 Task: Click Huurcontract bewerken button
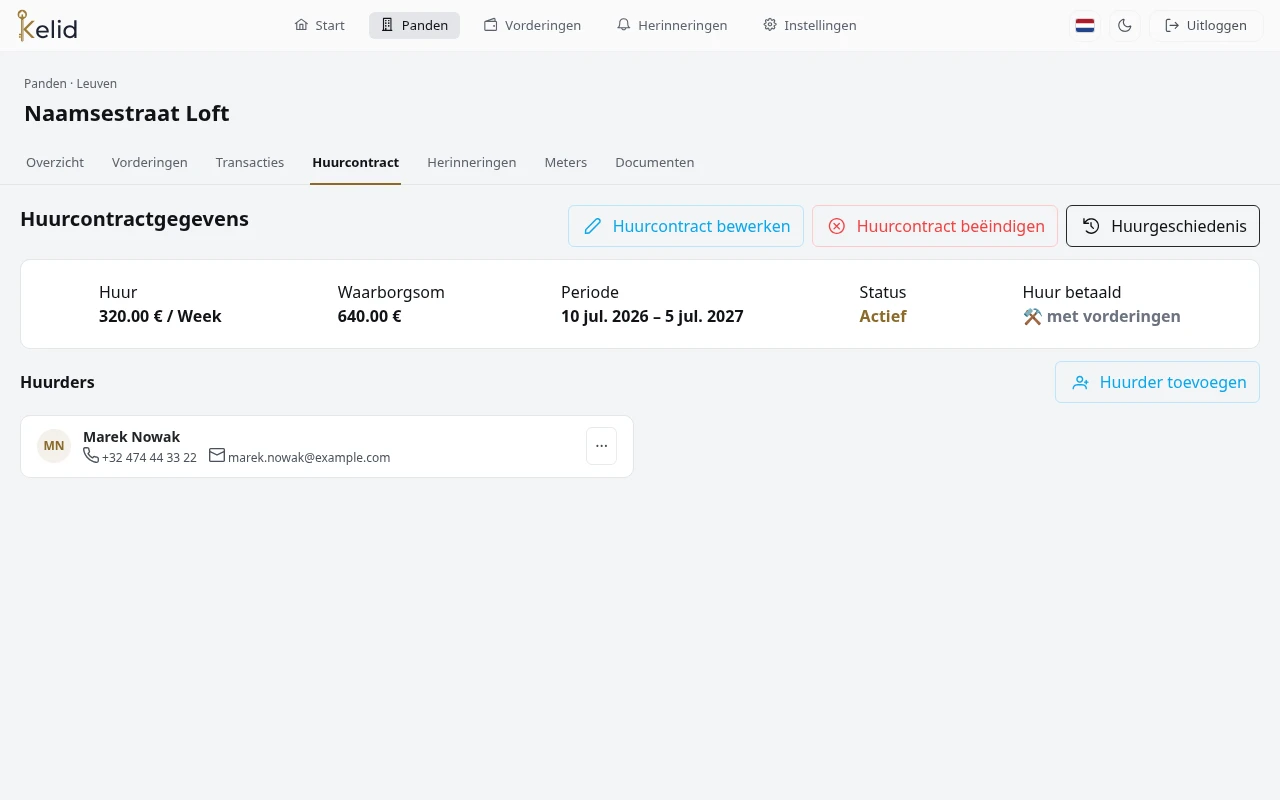(x=686, y=226)
